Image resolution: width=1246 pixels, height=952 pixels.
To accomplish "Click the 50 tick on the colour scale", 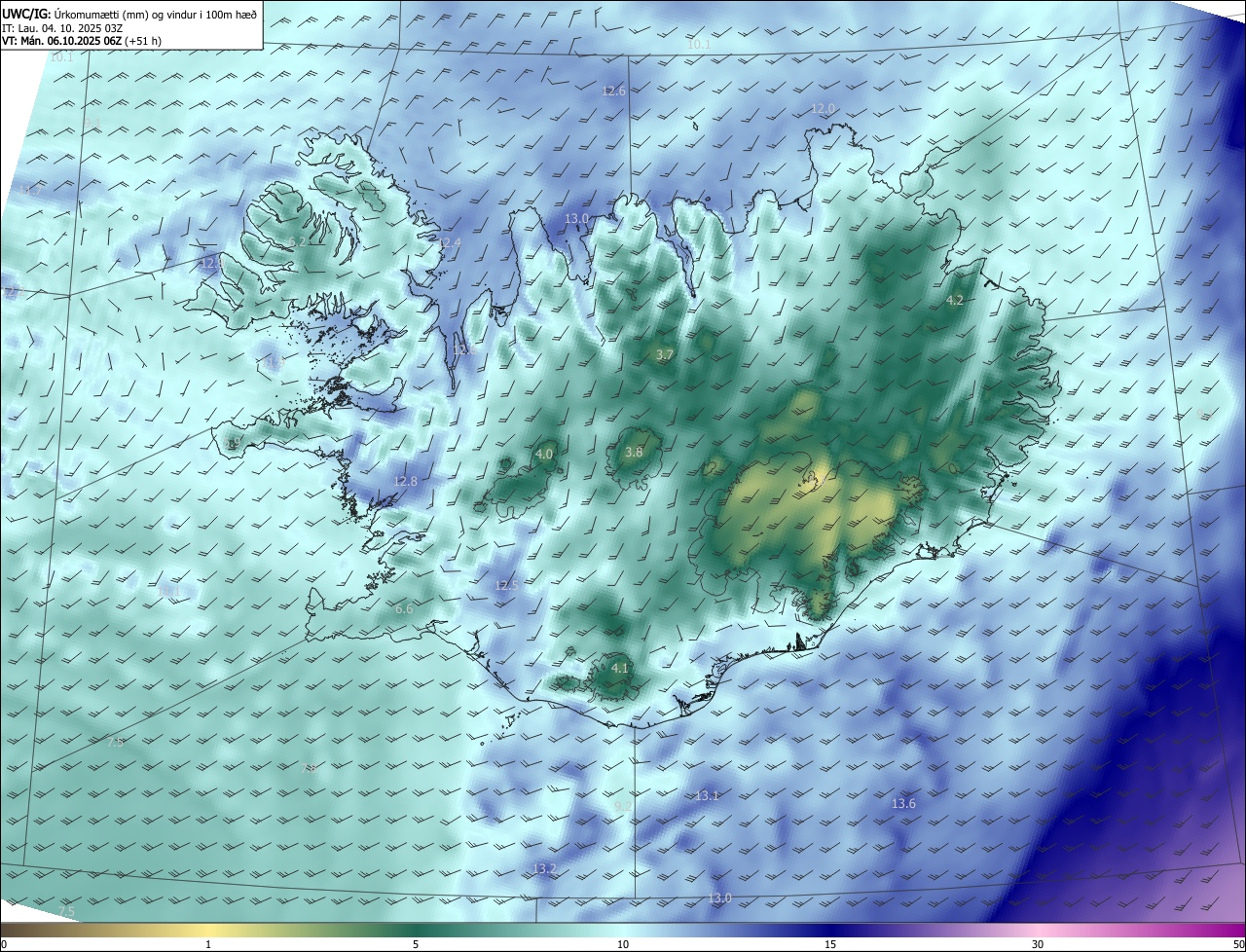I will [1238, 944].
